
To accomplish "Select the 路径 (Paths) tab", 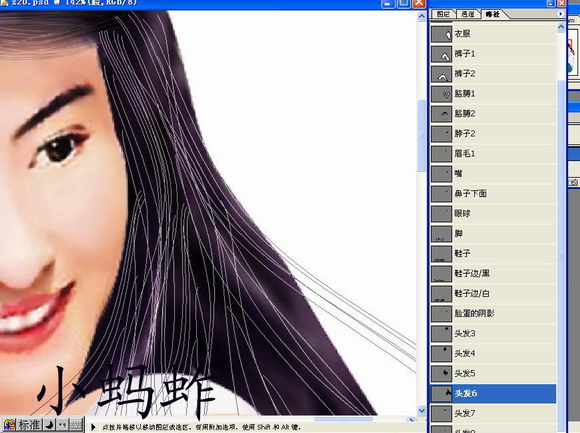I will (493, 14).
